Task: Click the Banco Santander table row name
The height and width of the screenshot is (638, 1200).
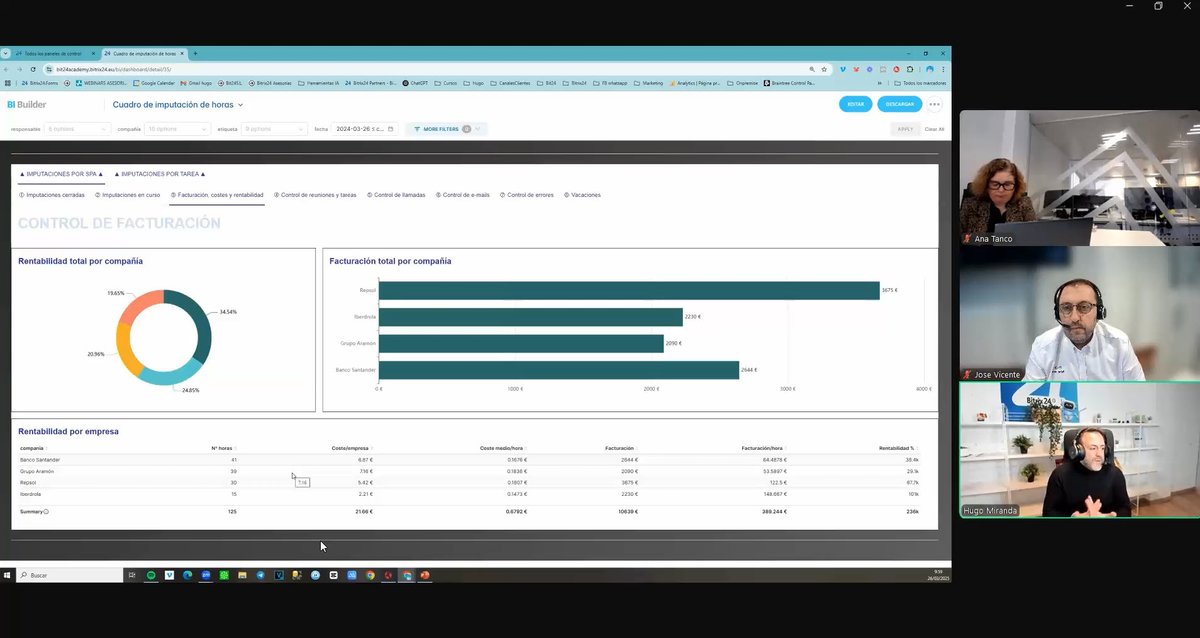Action: [40, 459]
